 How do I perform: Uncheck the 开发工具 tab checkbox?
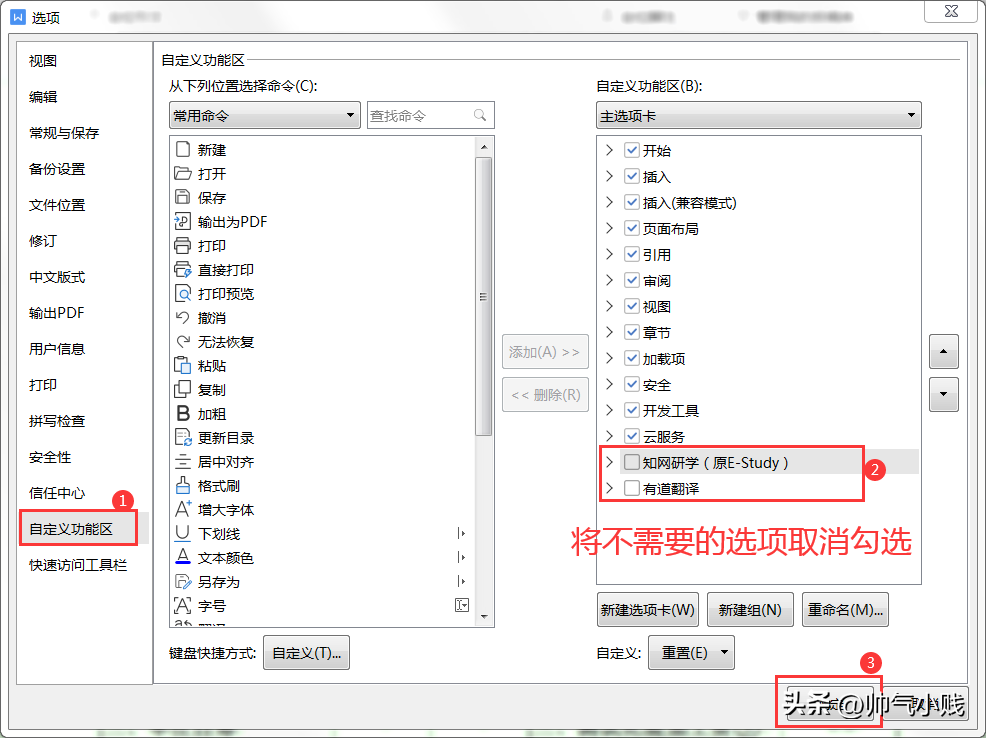pyautogui.click(x=632, y=410)
